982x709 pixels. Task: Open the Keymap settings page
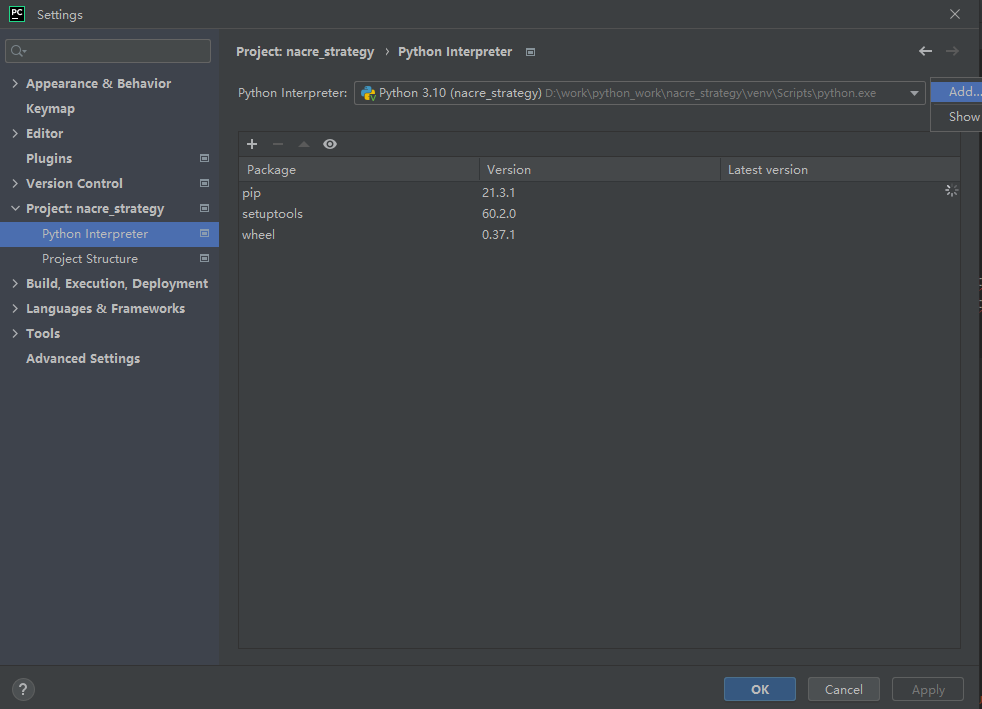[x=51, y=108]
